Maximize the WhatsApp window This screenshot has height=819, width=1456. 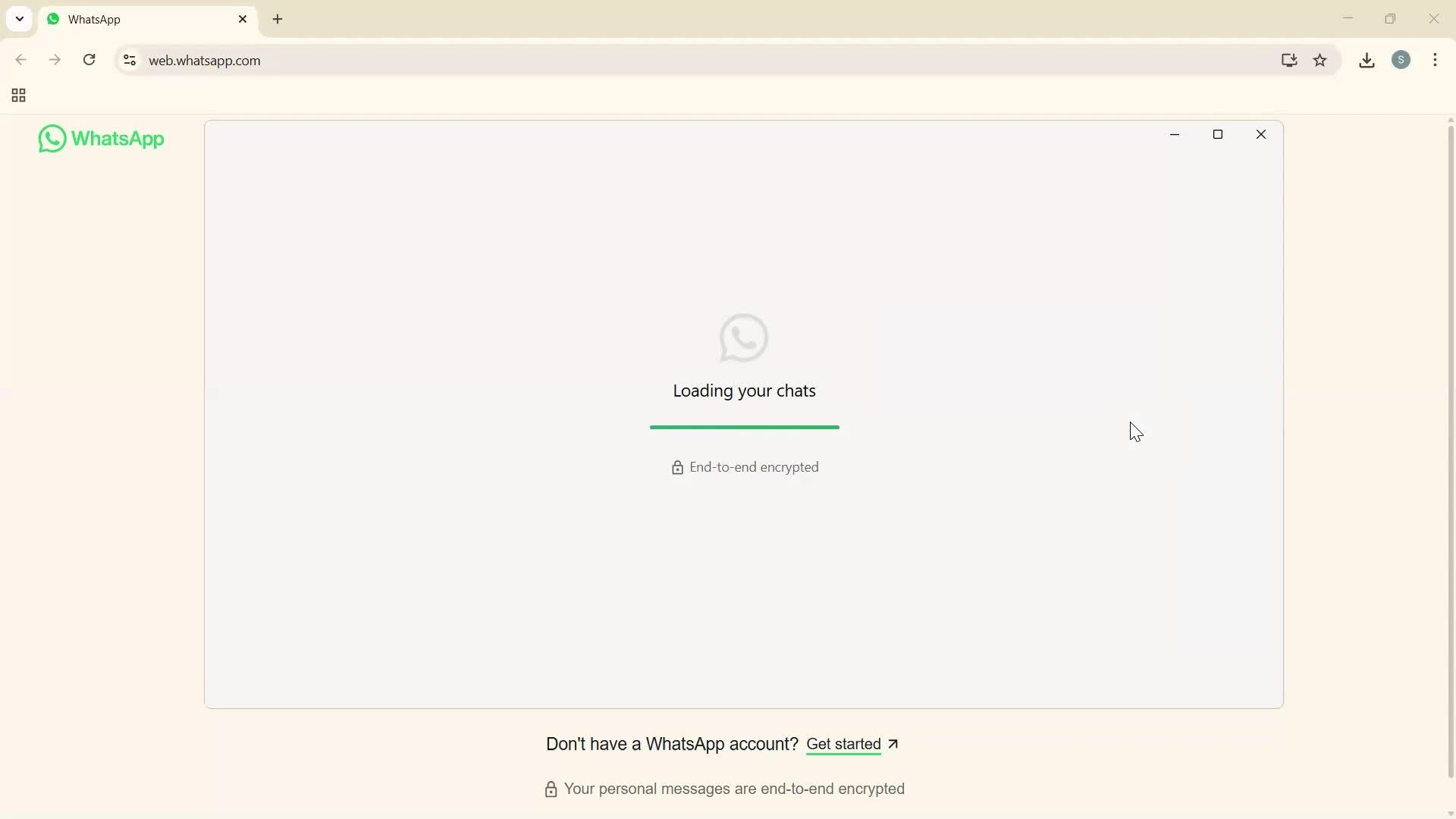point(1218,135)
